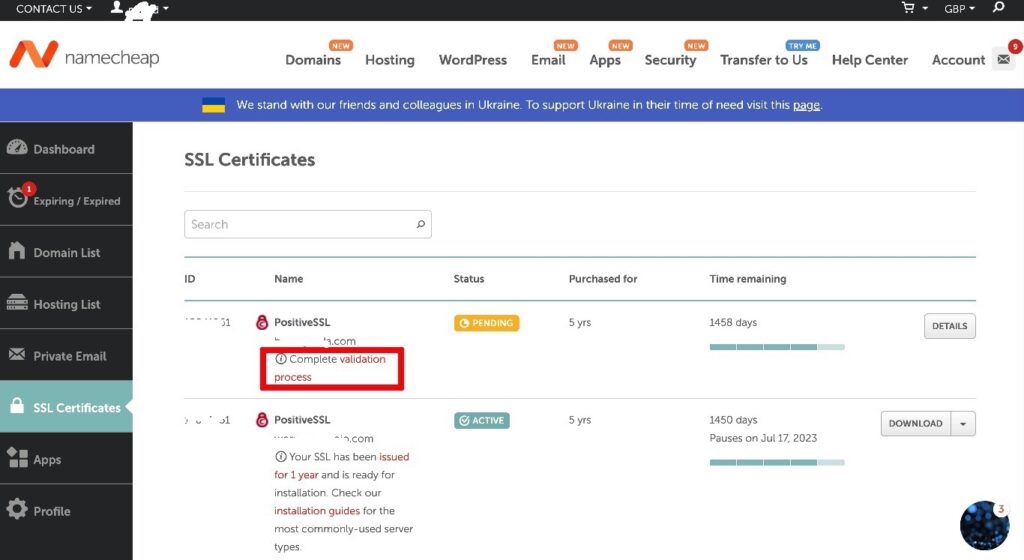Open Hosting List in sidebar

[66, 303]
